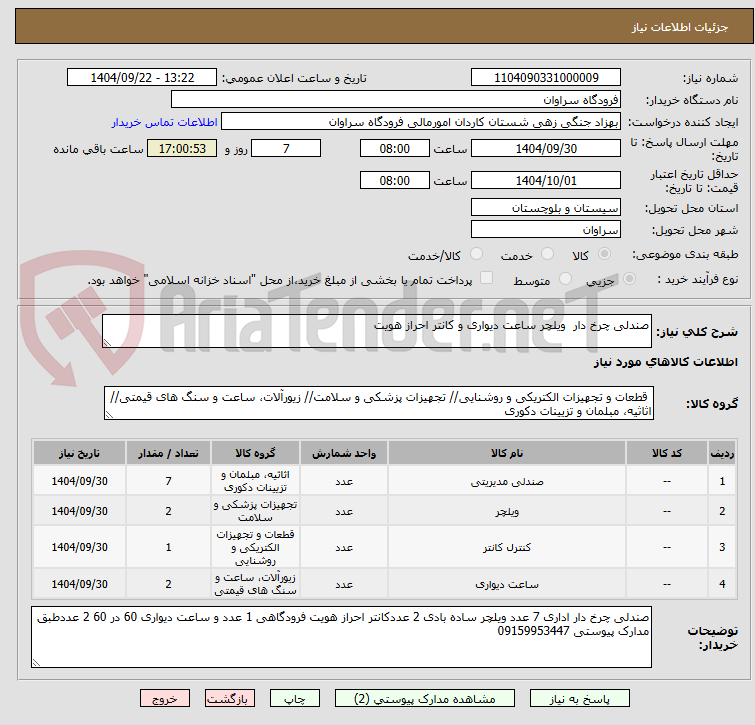This screenshot has width=755, height=725.
Task: Click the price validity time 08:00 field
Action: tap(394, 181)
